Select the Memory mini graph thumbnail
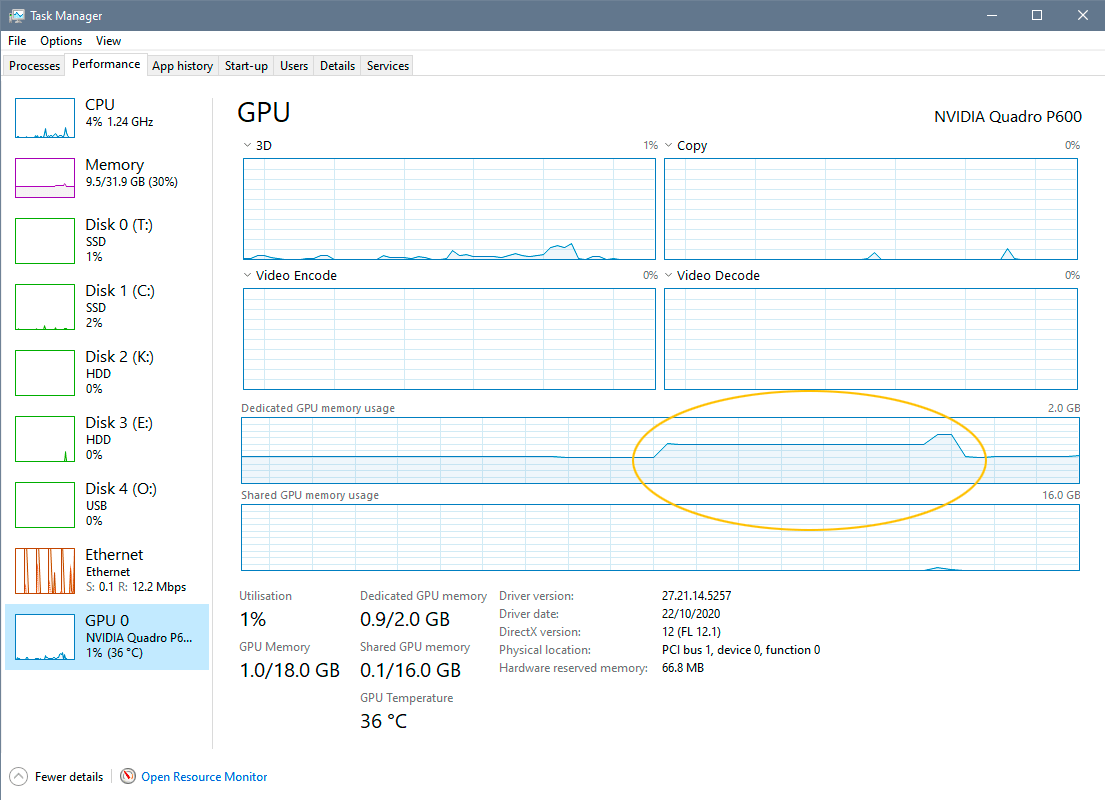Viewport: 1105px width, 800px height. pos(45,178)
